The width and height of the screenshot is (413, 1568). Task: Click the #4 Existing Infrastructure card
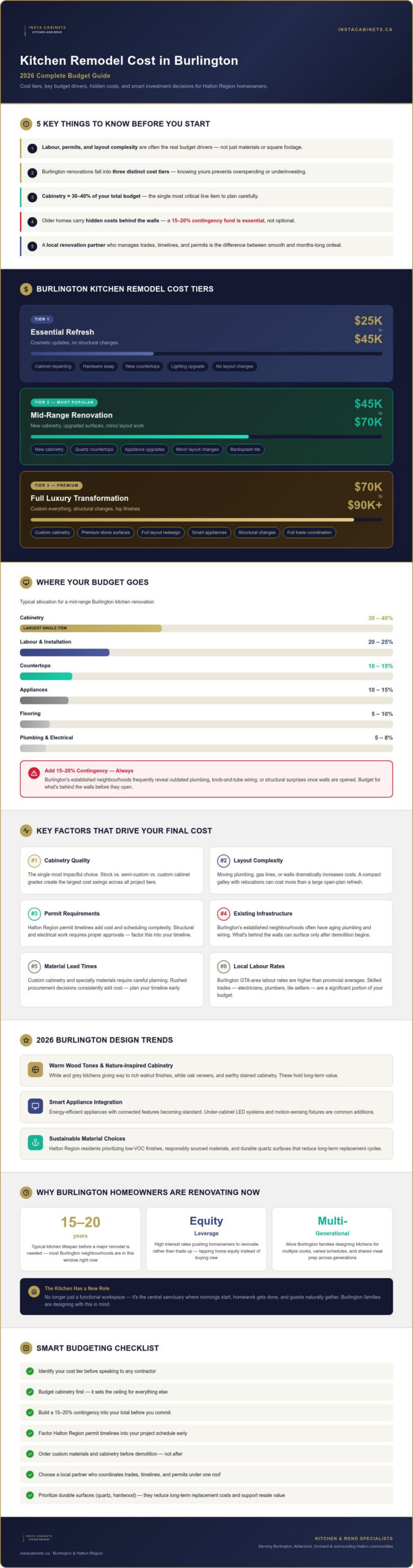pyautogui.click(x=301, y=923)
